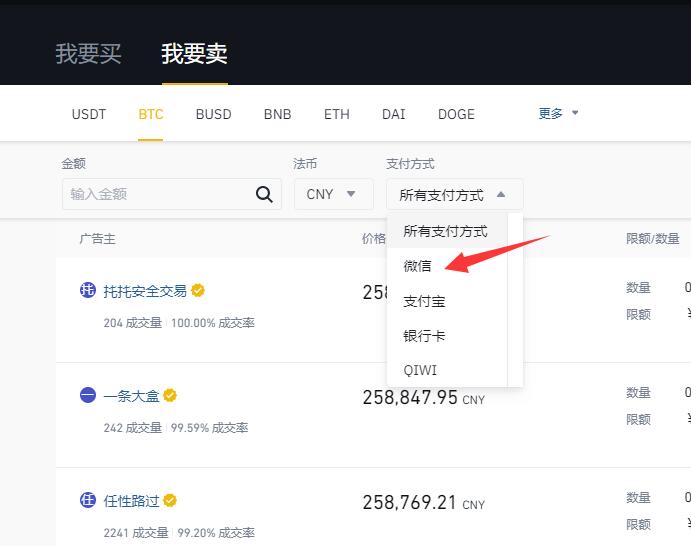
Task: Click the 广告主 column header
Action: click(x=97, y=239)
